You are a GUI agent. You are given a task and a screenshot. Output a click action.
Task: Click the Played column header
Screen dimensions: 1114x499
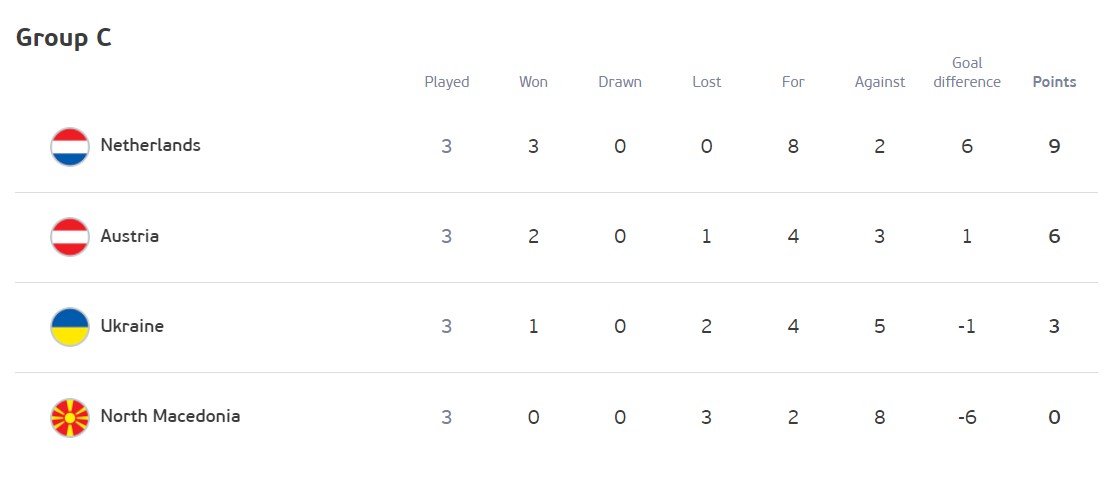446,82
